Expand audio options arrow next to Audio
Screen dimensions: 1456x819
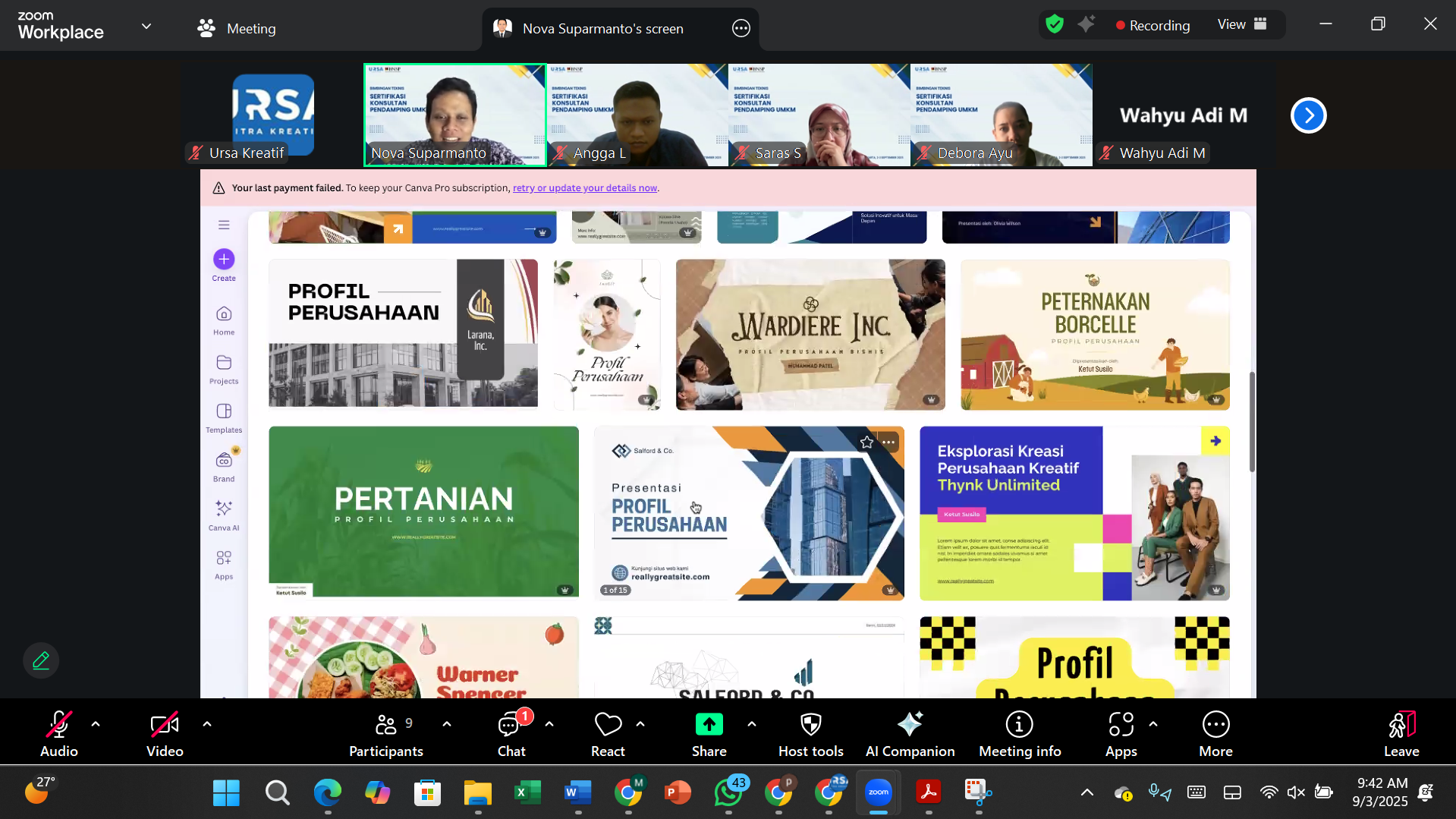pyautogui.click(x=96, y=724)
